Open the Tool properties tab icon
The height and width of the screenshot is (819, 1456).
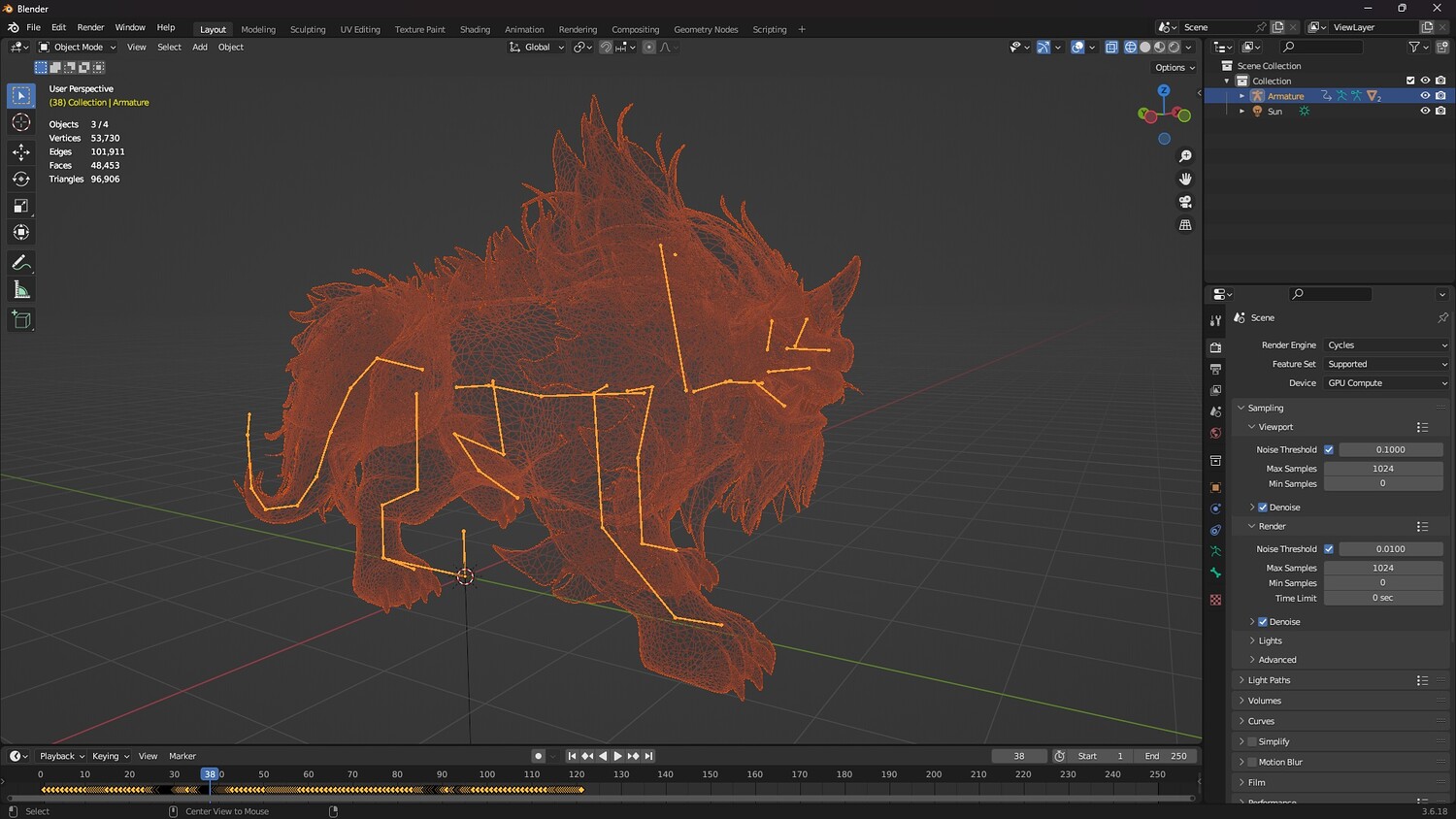(x=1215, y=320)
